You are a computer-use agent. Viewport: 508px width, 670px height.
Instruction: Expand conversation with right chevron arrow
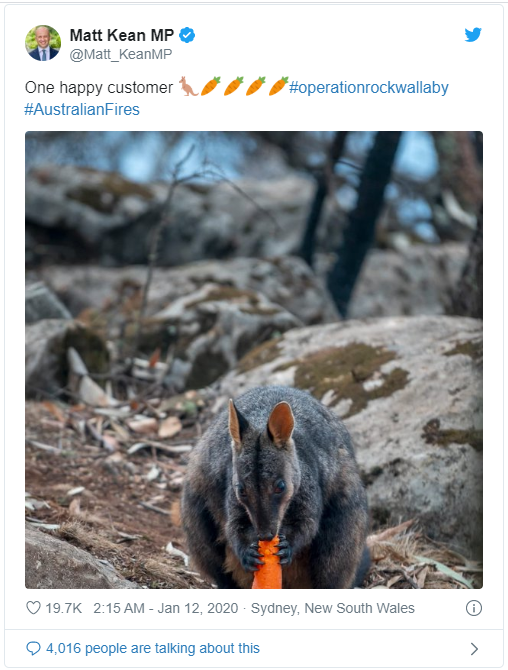474,649
